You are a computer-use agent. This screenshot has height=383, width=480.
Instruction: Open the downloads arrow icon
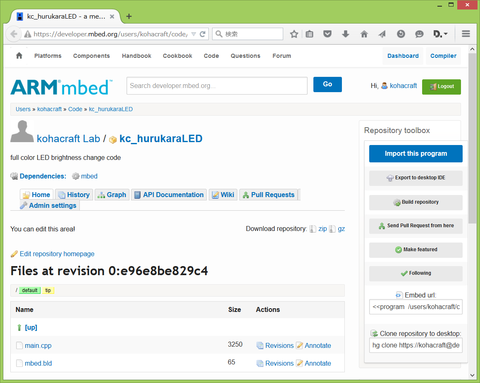(x=346, y=34)
